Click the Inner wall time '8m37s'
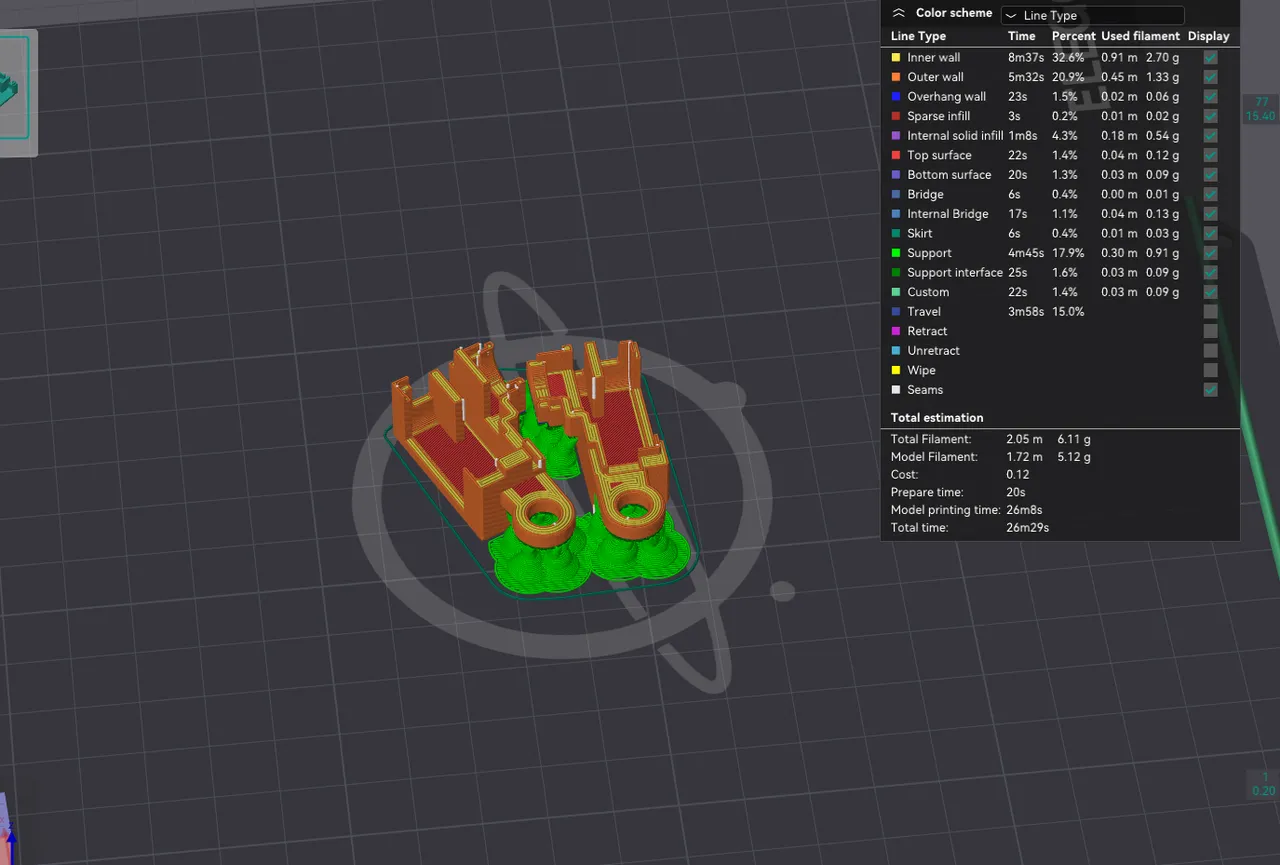Screen dimensions: 1280x865 pos(1026,58)
